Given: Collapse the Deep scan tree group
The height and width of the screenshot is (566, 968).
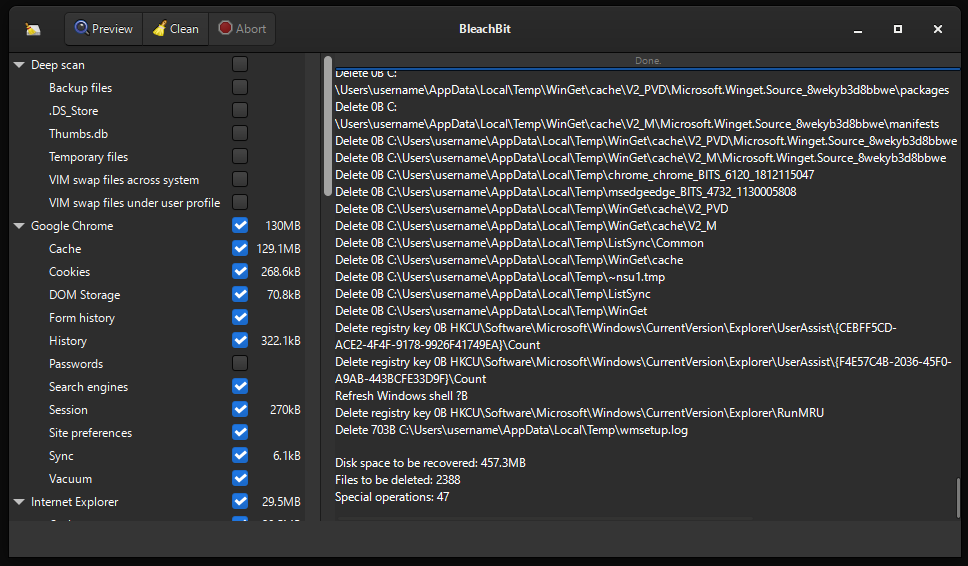Looking at the screenshot, I should pos(19,65).
